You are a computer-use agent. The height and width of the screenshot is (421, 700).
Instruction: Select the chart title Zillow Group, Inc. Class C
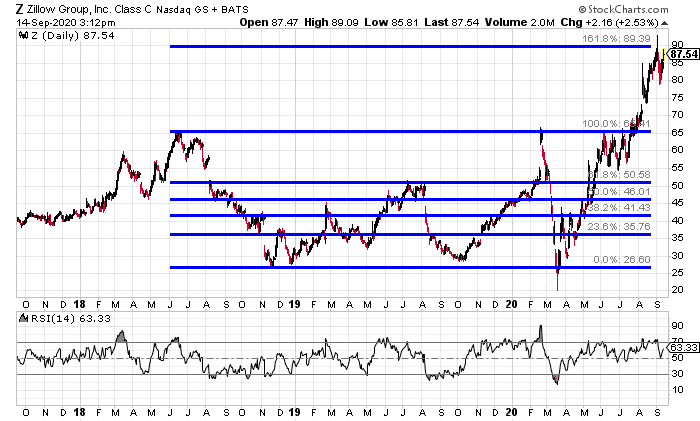[89, 9]
